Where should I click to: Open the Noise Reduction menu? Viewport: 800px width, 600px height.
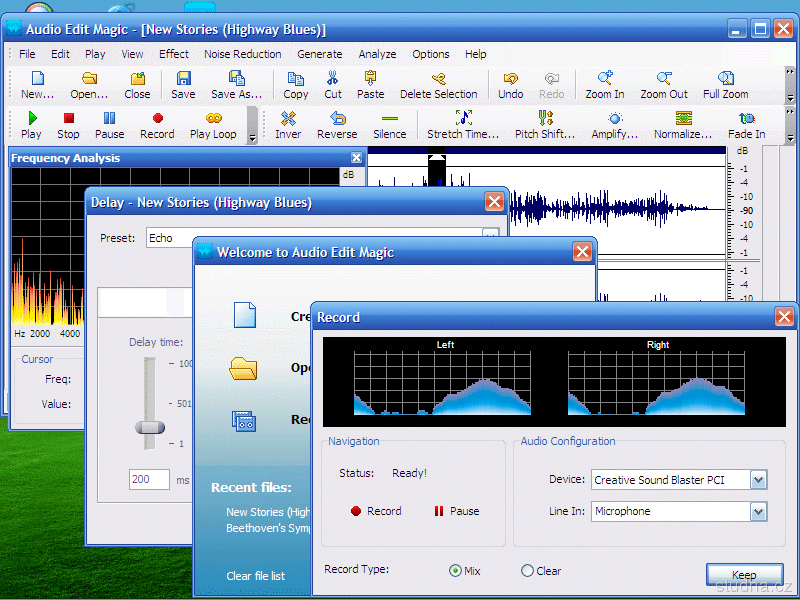(x=242, y=54)
